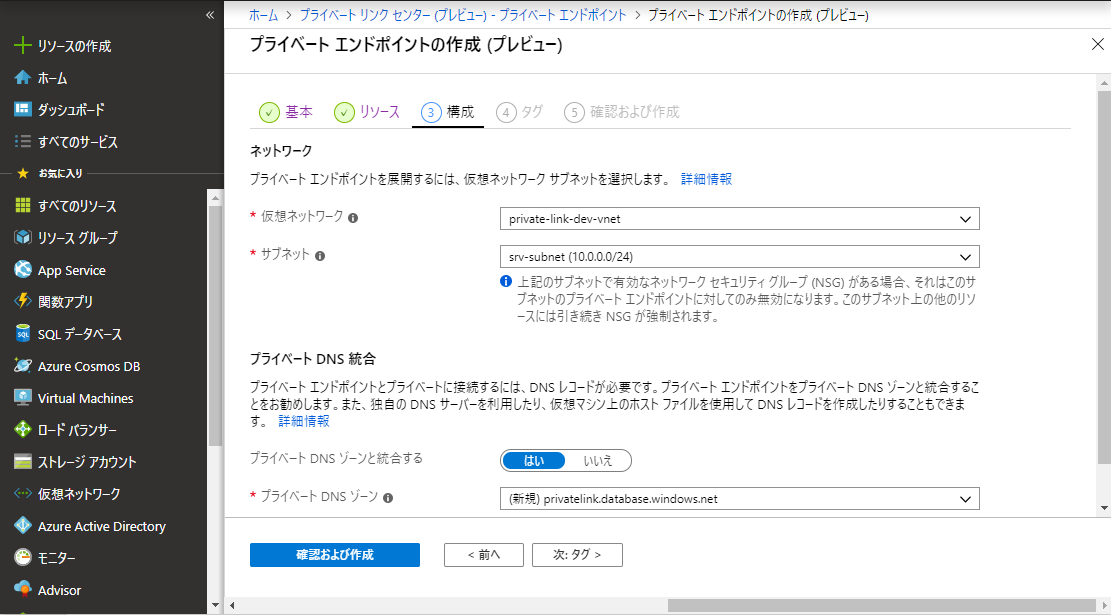This screenshot has width=1111, height=615.
Task: Go to the 確認および作成 step tab
Action: 622,112
